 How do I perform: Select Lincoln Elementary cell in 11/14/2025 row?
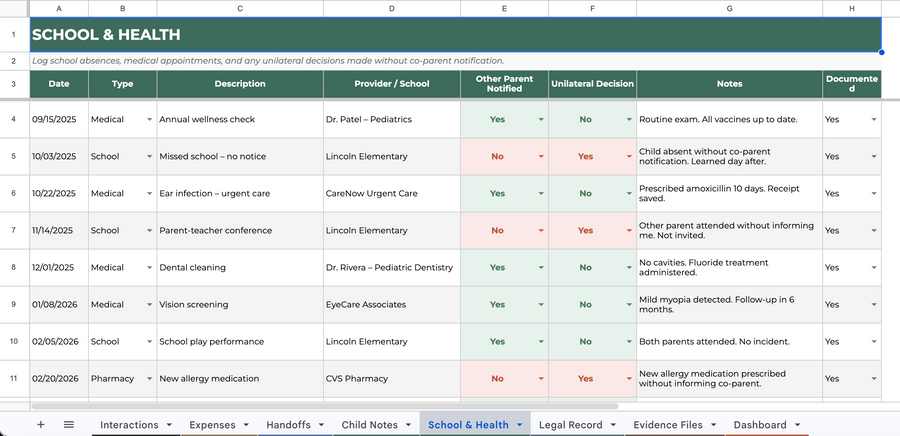391,231
